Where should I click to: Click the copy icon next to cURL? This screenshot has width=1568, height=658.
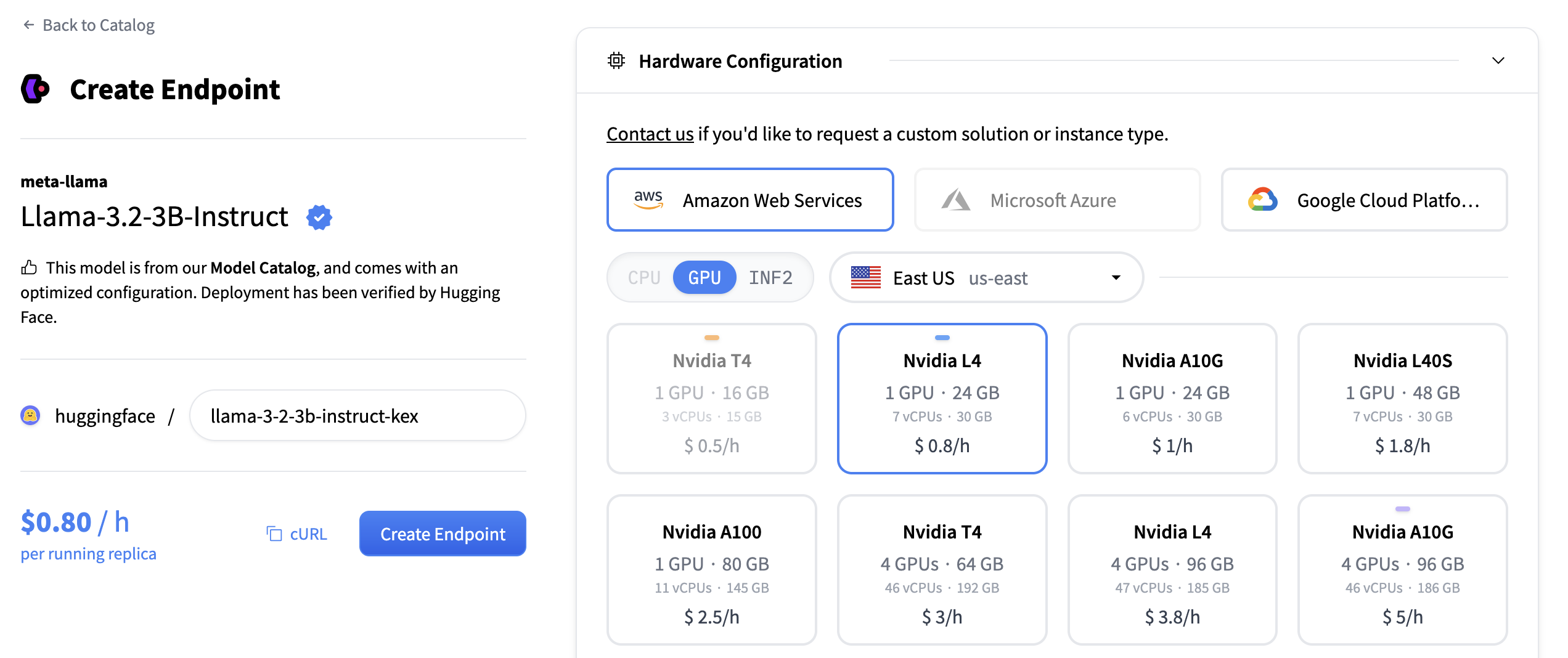[274, 534]
